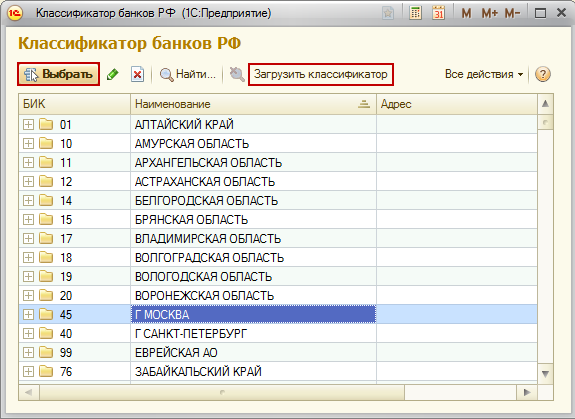
Task: Open the calculator icon in title bar
Action: [x=415, y=14]
